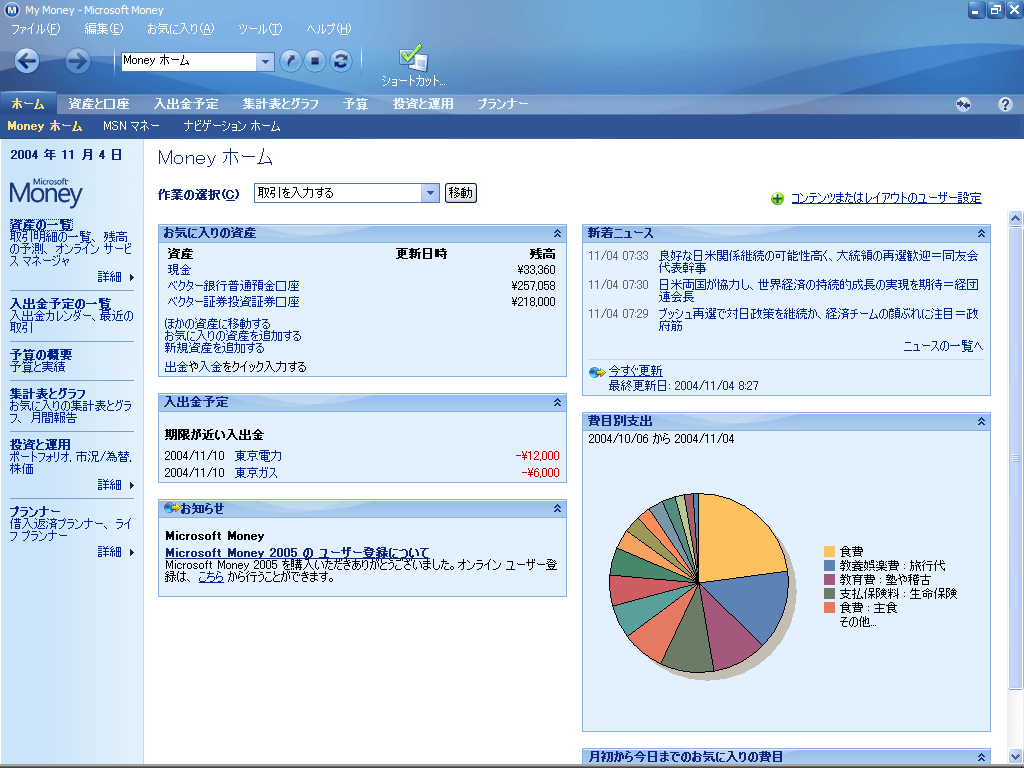1024x768 pixels.
Task: Open the 東京ガス bill link
Action: pos(256,473)
